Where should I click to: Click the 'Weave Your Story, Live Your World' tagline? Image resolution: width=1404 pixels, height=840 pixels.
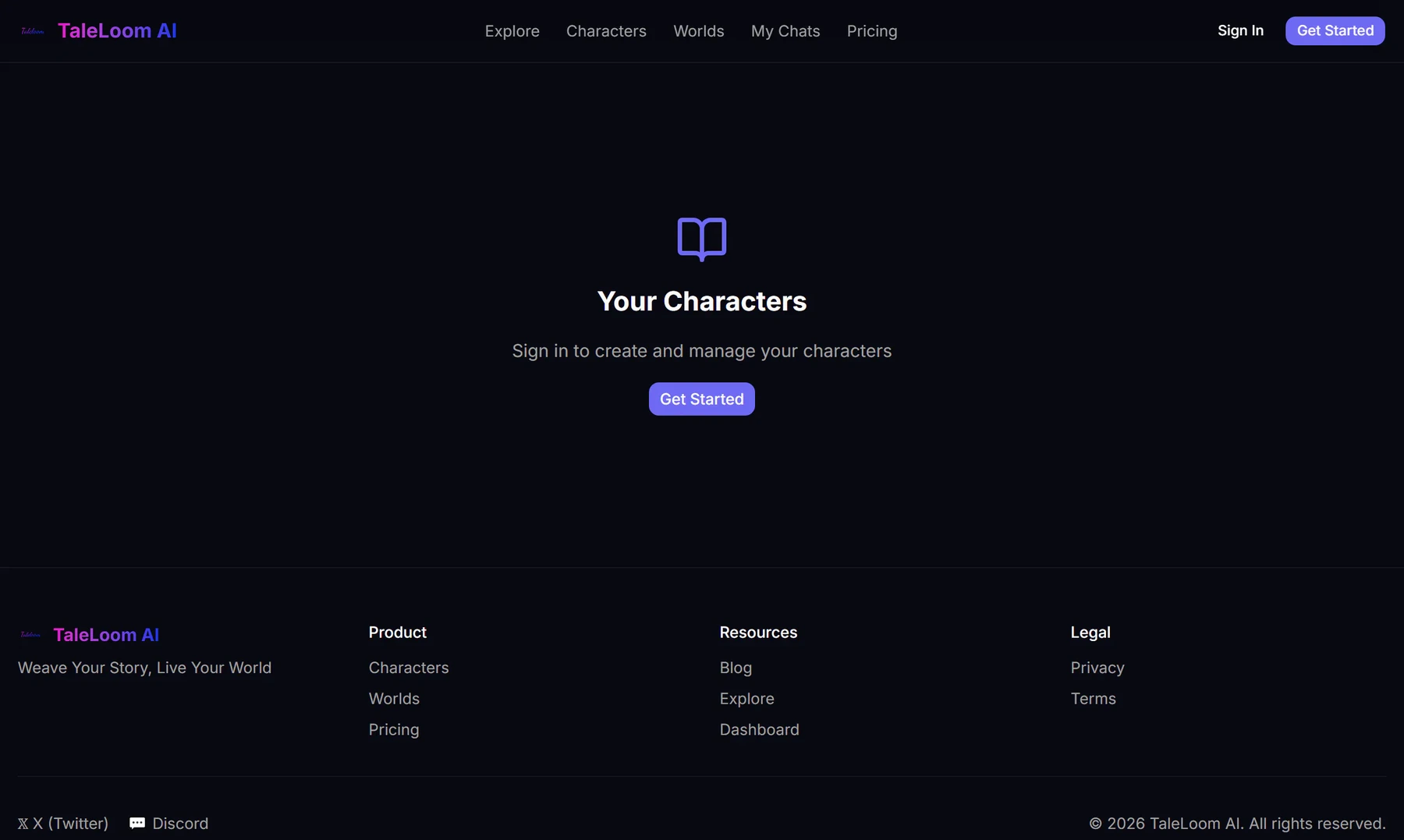click(x=145, y=668)
